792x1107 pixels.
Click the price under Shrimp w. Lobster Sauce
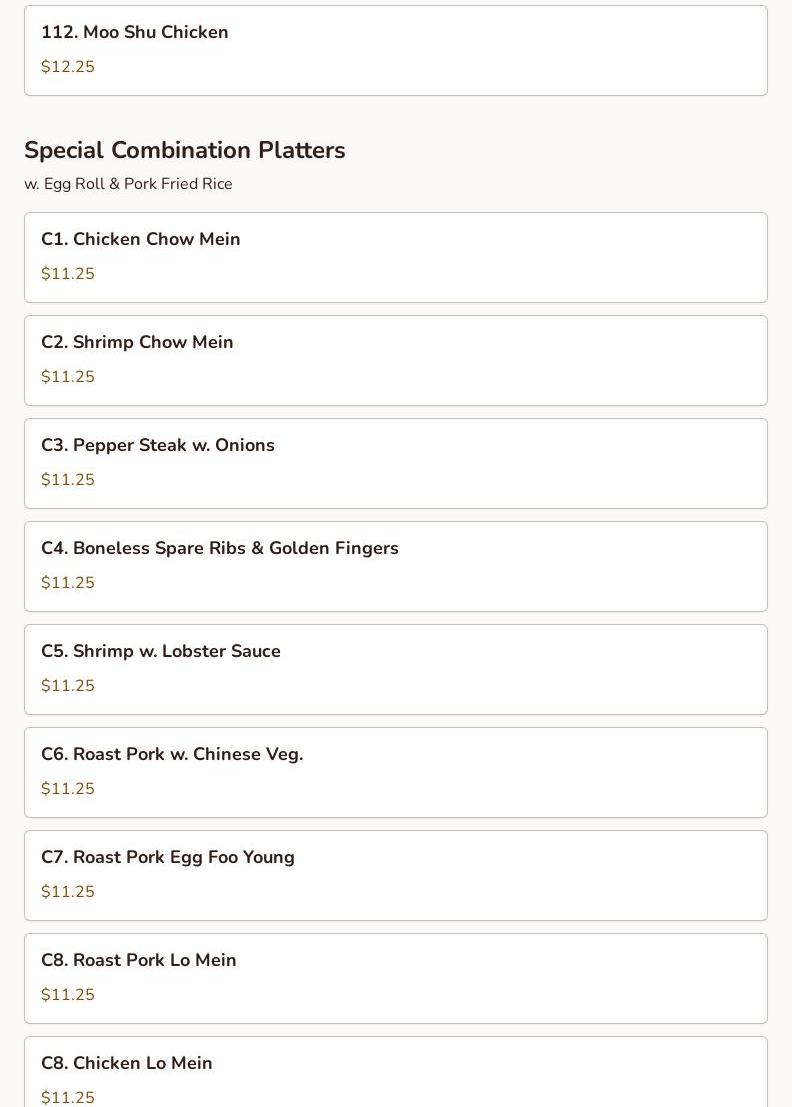(68, 686)
